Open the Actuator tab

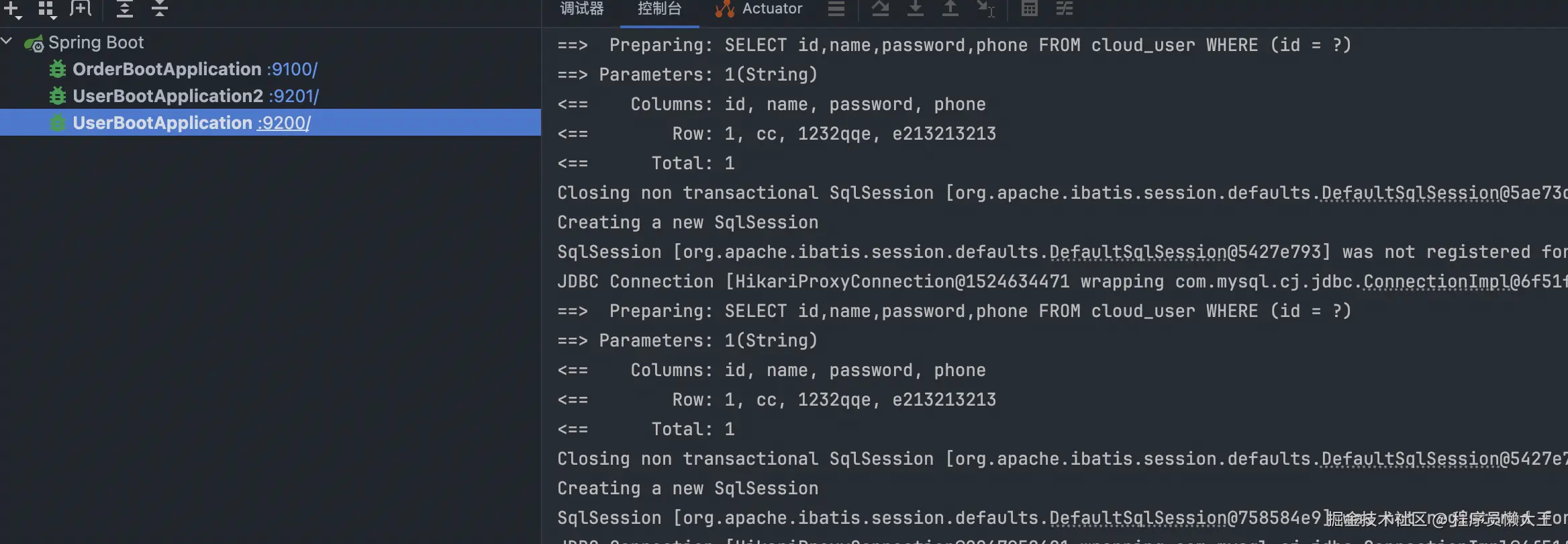click(760, 9)
